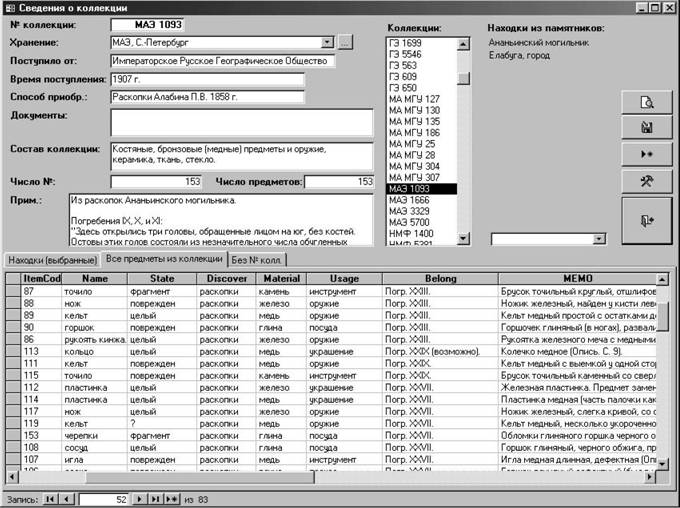Switch to Без № колл. tab
This screenshot has height=508, width=680.
(257, 260)
